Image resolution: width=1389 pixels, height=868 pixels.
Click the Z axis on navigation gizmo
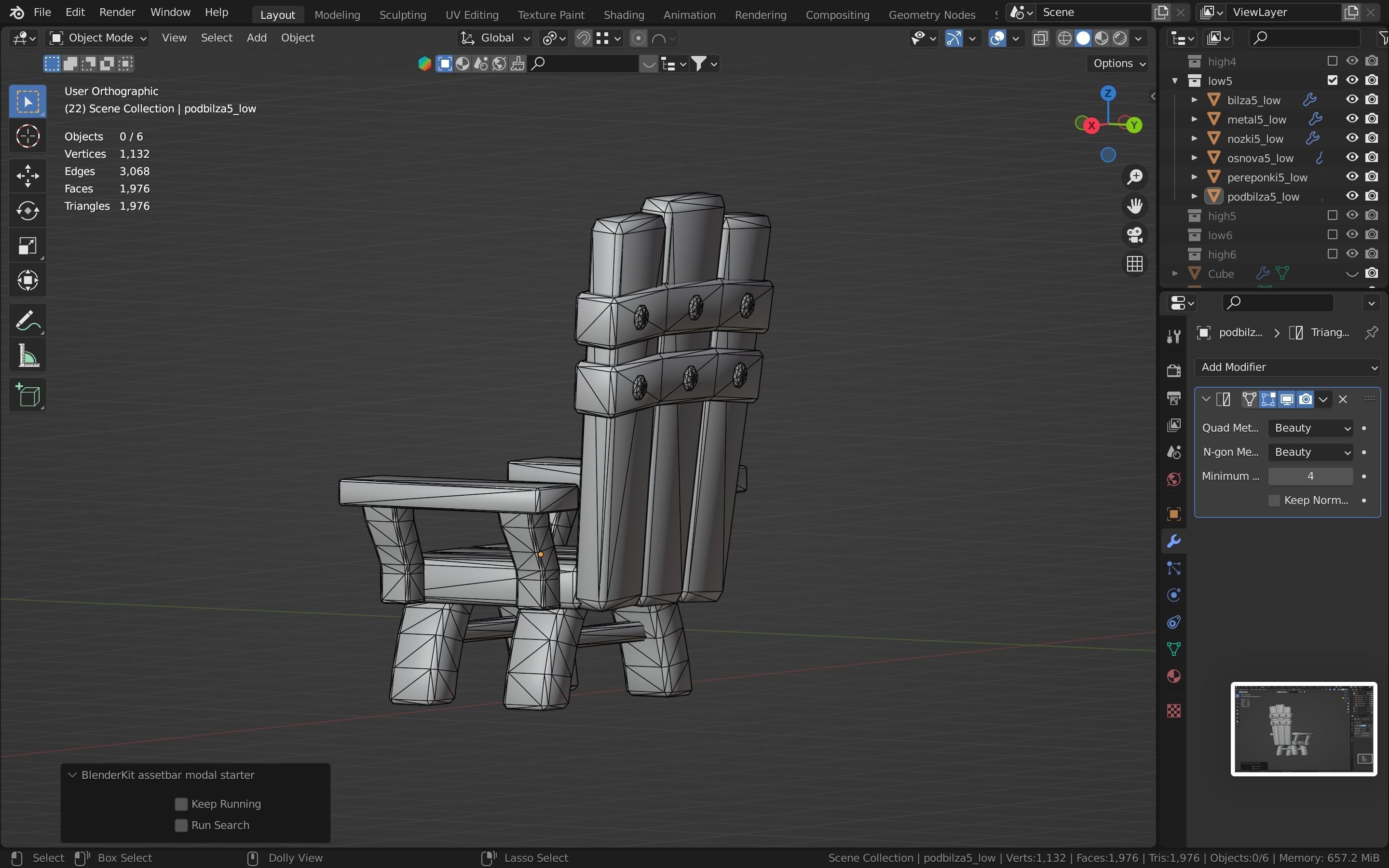[x=1108, y=93]
